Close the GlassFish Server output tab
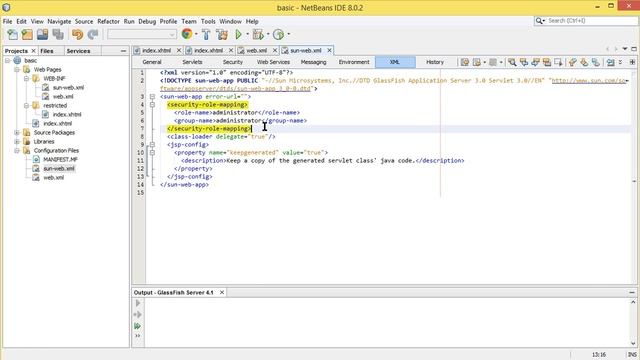 click(x=222, y=293)
